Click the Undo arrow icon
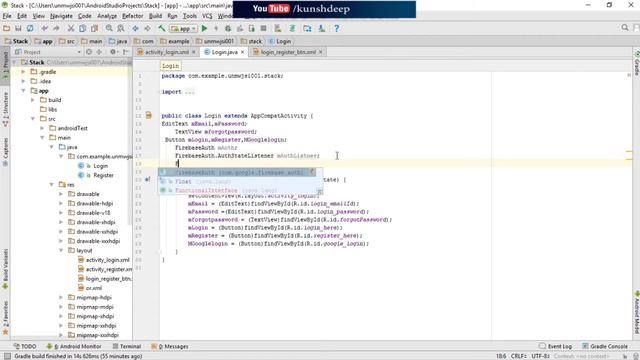 (x=44, y=29)
